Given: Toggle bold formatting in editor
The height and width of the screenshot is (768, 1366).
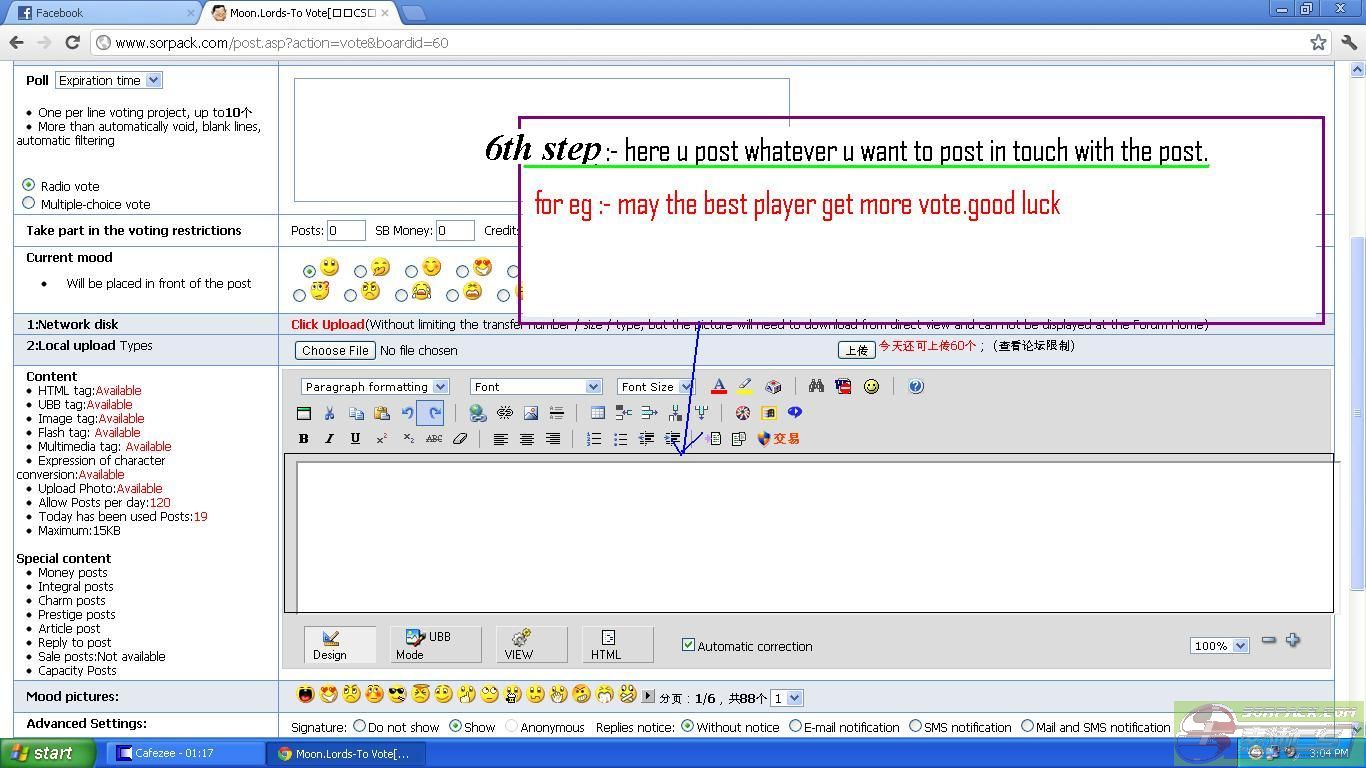Looking at the screenshot, I should click(x=303, y=439).
